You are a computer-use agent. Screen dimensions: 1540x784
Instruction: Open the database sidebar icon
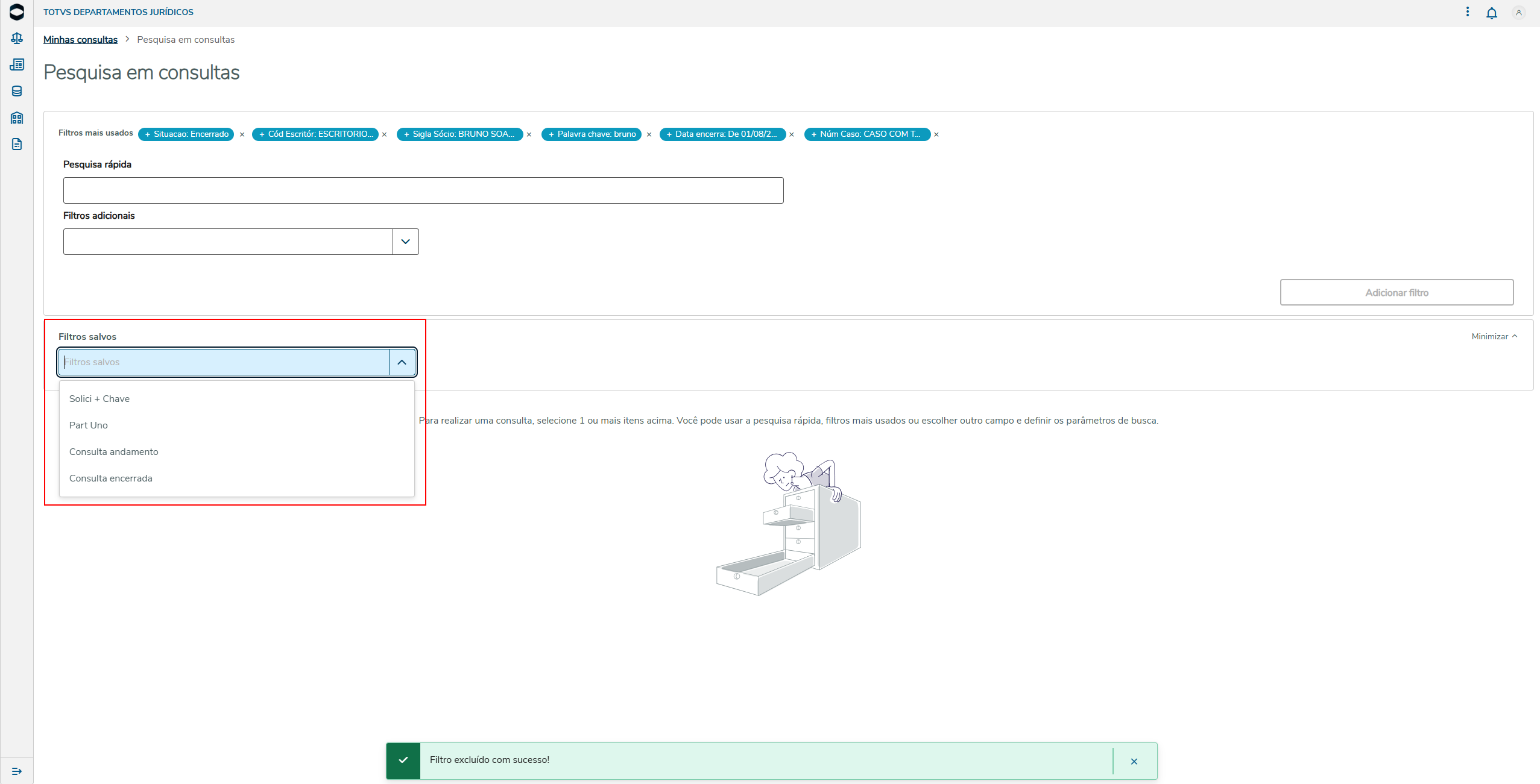point(17,92)
